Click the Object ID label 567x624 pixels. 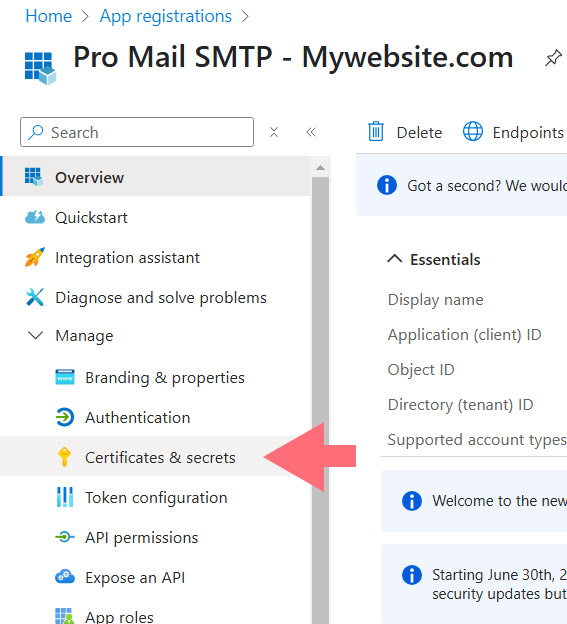point(421,370)
